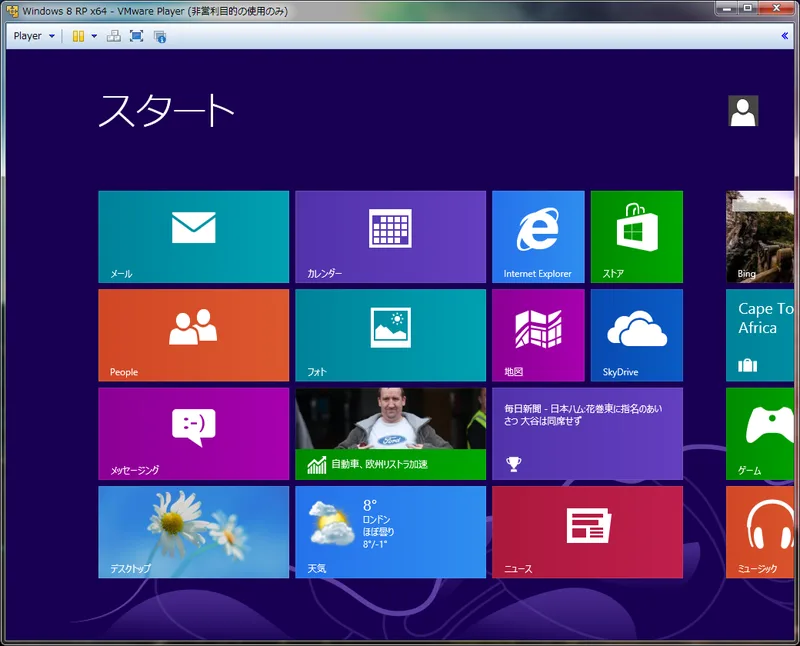This screenshot has width=800, height=646.
Task: Open the フォト (Photos) tile
Action: tap(390, 335)
